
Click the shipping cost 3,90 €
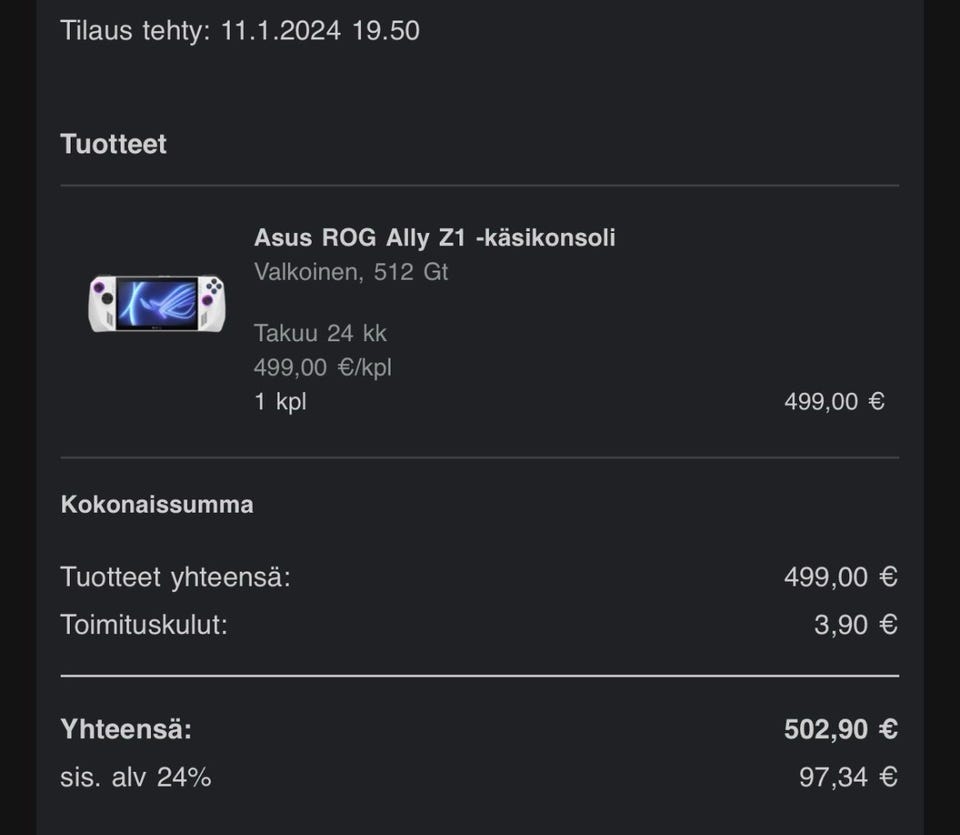click(855, 625)
